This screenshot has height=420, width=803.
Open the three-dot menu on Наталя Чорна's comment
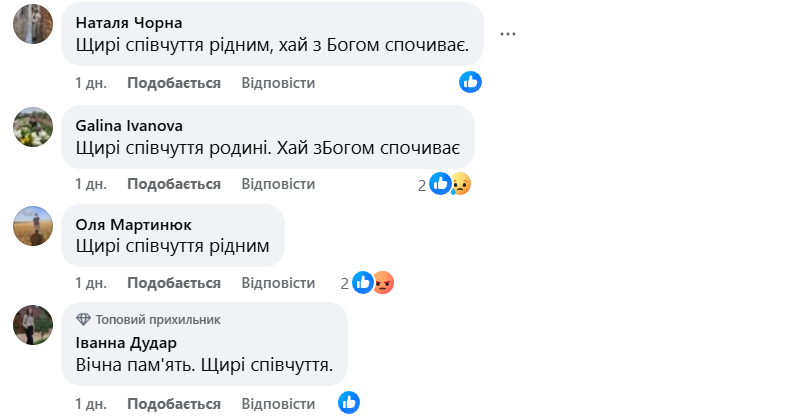click(x=508, y=34)
